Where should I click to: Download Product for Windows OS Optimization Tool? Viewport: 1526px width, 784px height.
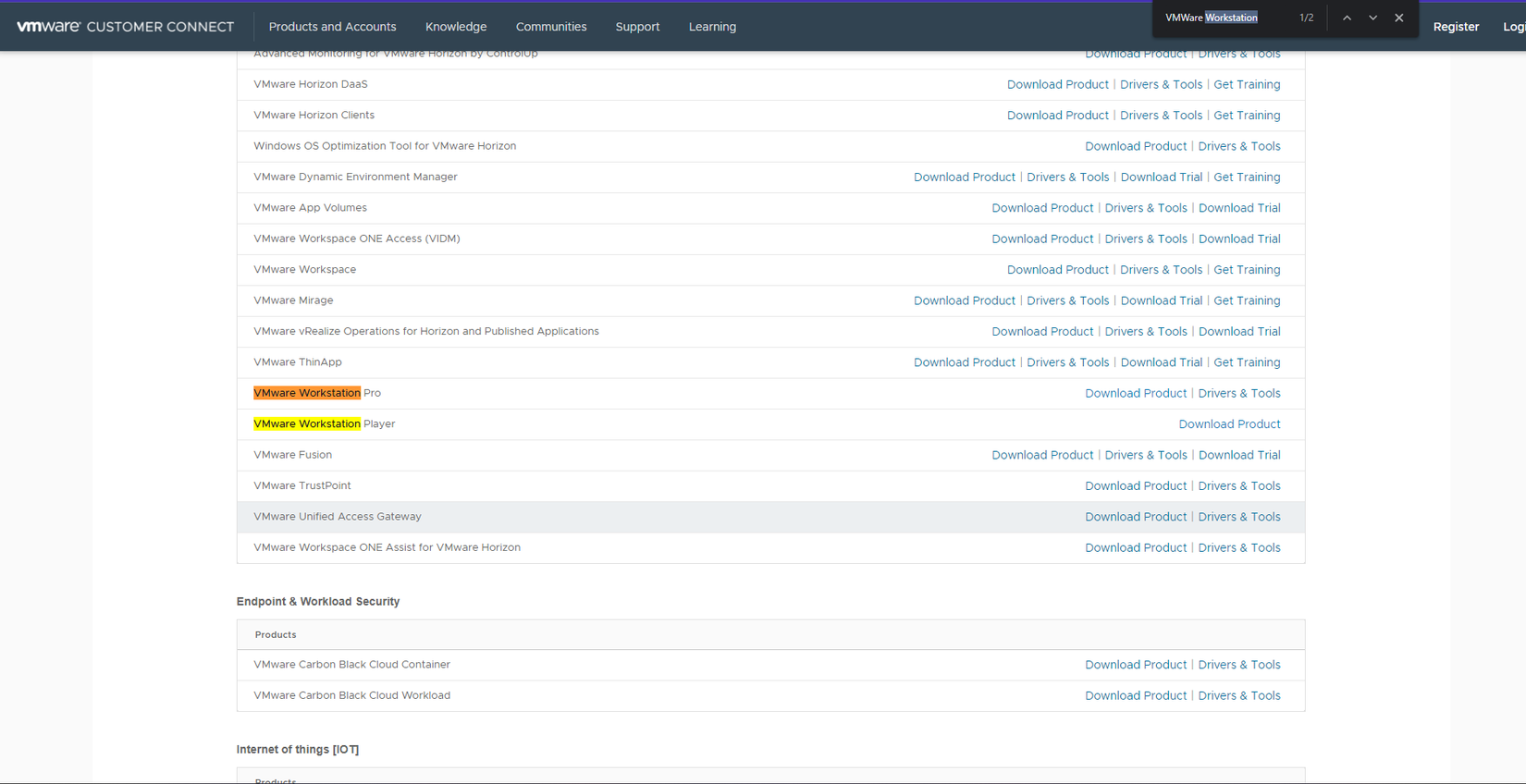click(x=1136, y=146)
